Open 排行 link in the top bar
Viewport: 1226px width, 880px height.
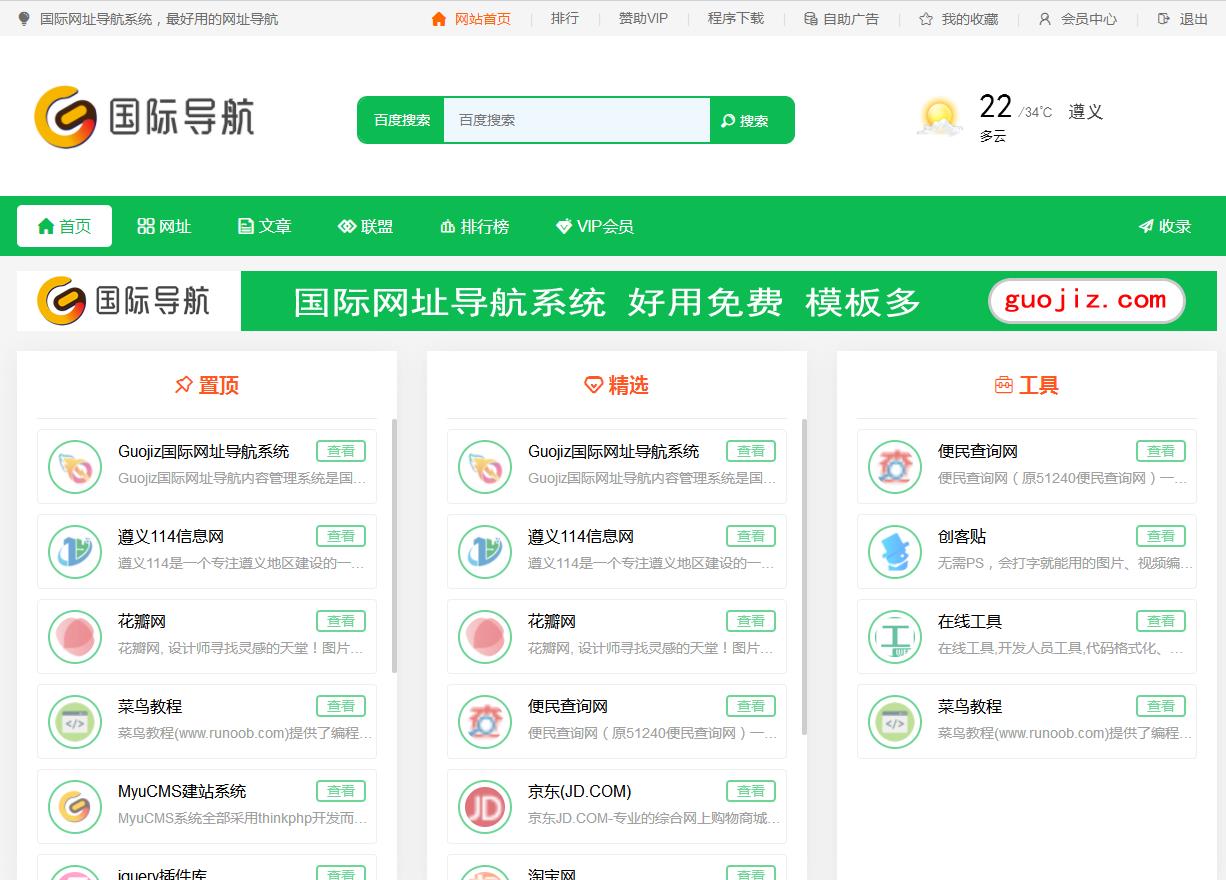565,19
